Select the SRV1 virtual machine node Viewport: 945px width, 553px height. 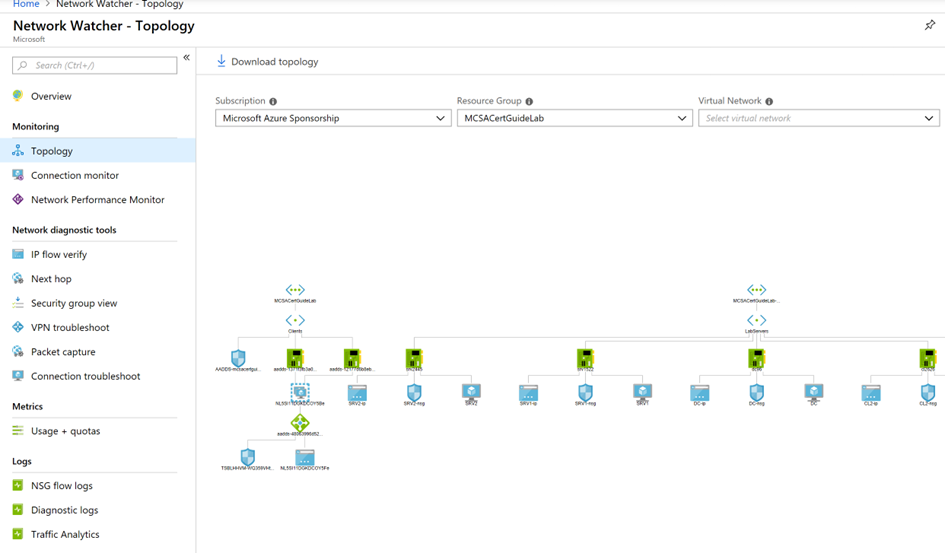pos(642,393)
